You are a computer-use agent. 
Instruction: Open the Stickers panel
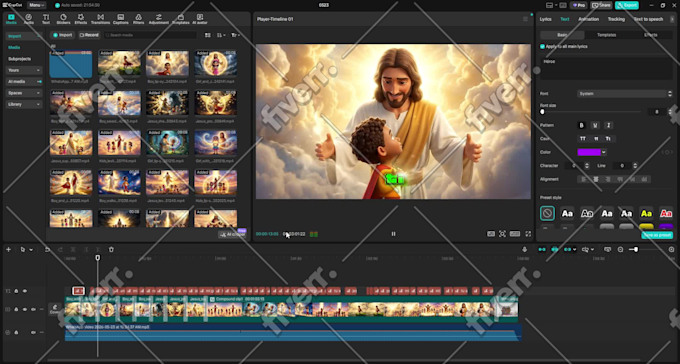pyautogui.click(x=63, y=19)
